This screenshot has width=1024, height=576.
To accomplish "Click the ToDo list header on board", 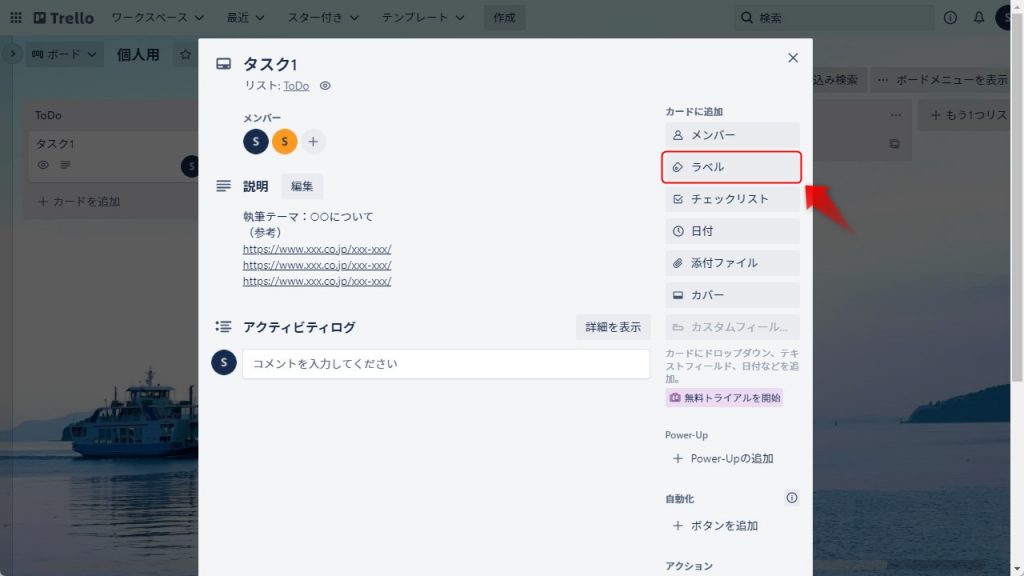I will 48,115.
